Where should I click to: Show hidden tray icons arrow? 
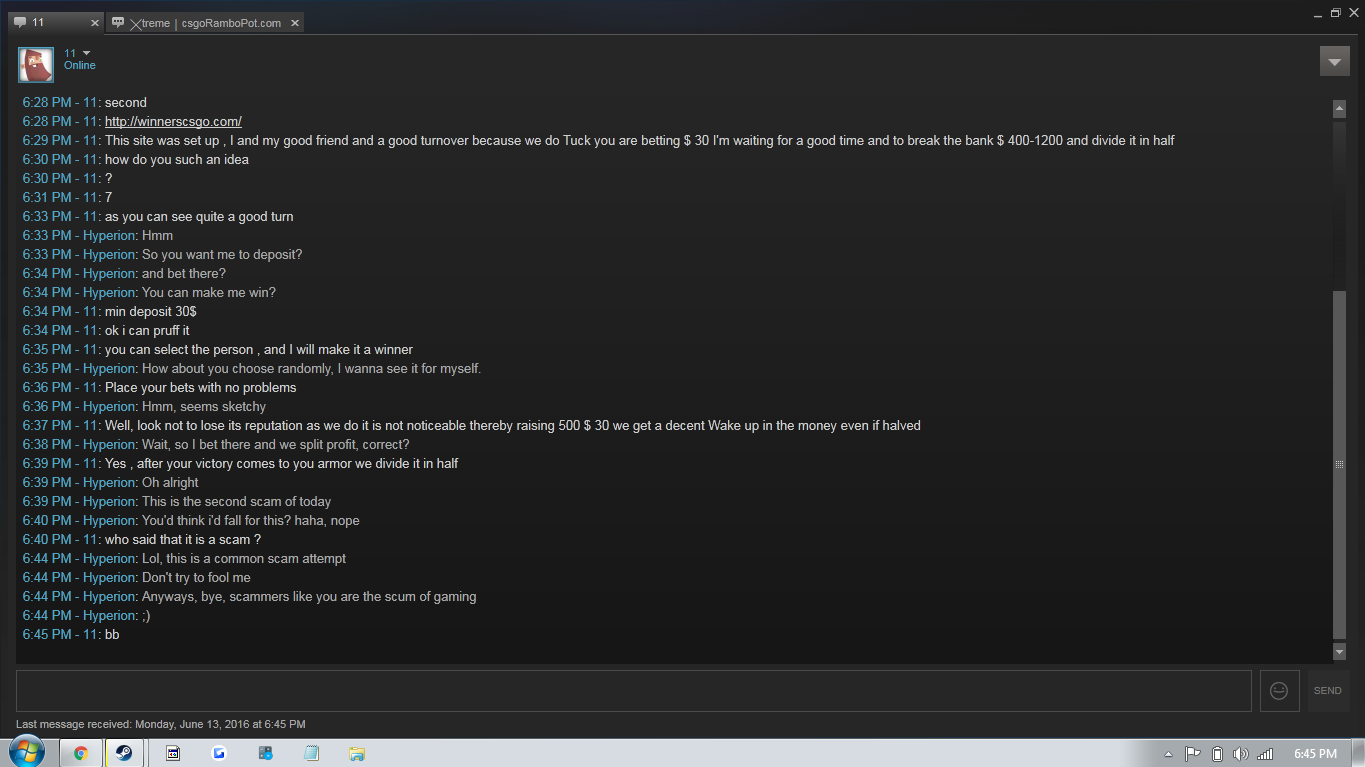pyautogui.click(x=1168, y=754)
